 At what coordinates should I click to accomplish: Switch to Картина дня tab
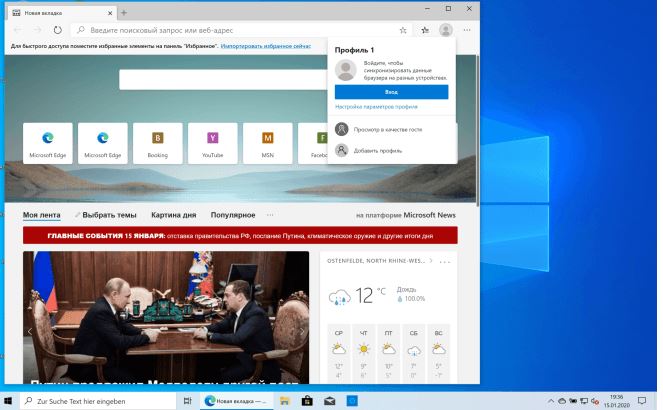[173, 215]
